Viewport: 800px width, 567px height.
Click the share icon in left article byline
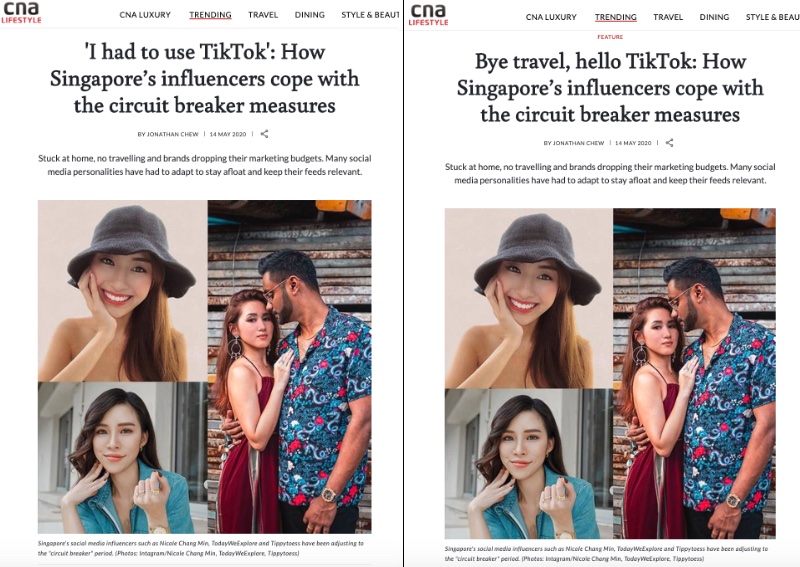pos(264,134)
